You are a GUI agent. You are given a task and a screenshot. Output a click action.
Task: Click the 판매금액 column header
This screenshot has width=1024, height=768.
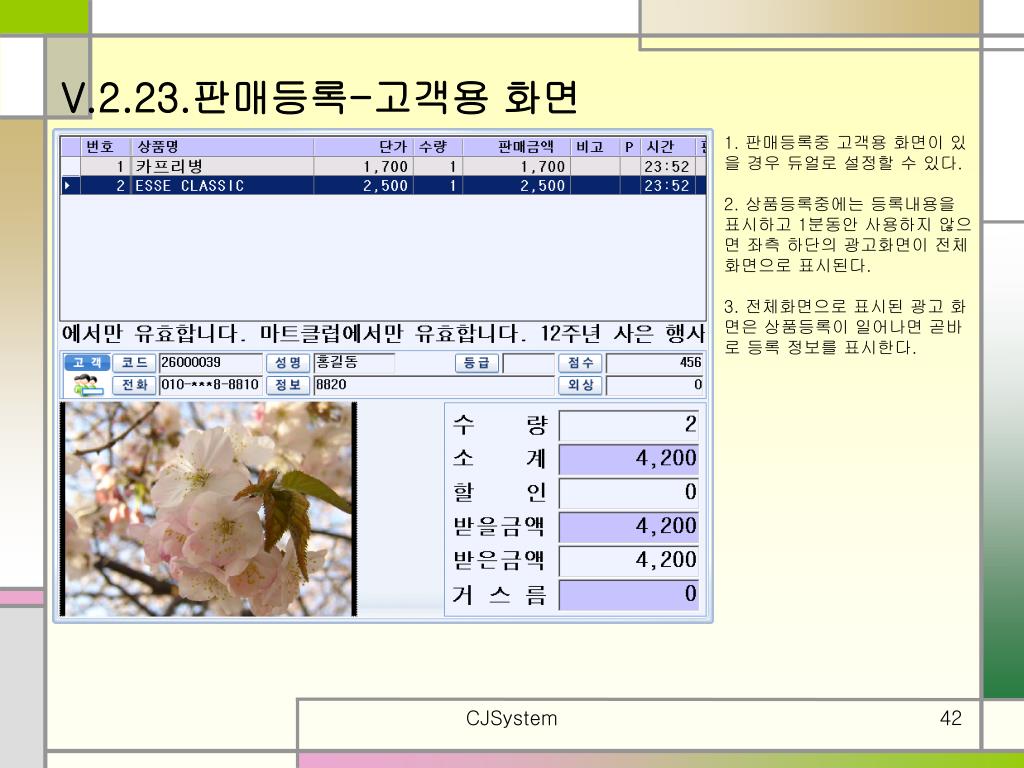517,147
